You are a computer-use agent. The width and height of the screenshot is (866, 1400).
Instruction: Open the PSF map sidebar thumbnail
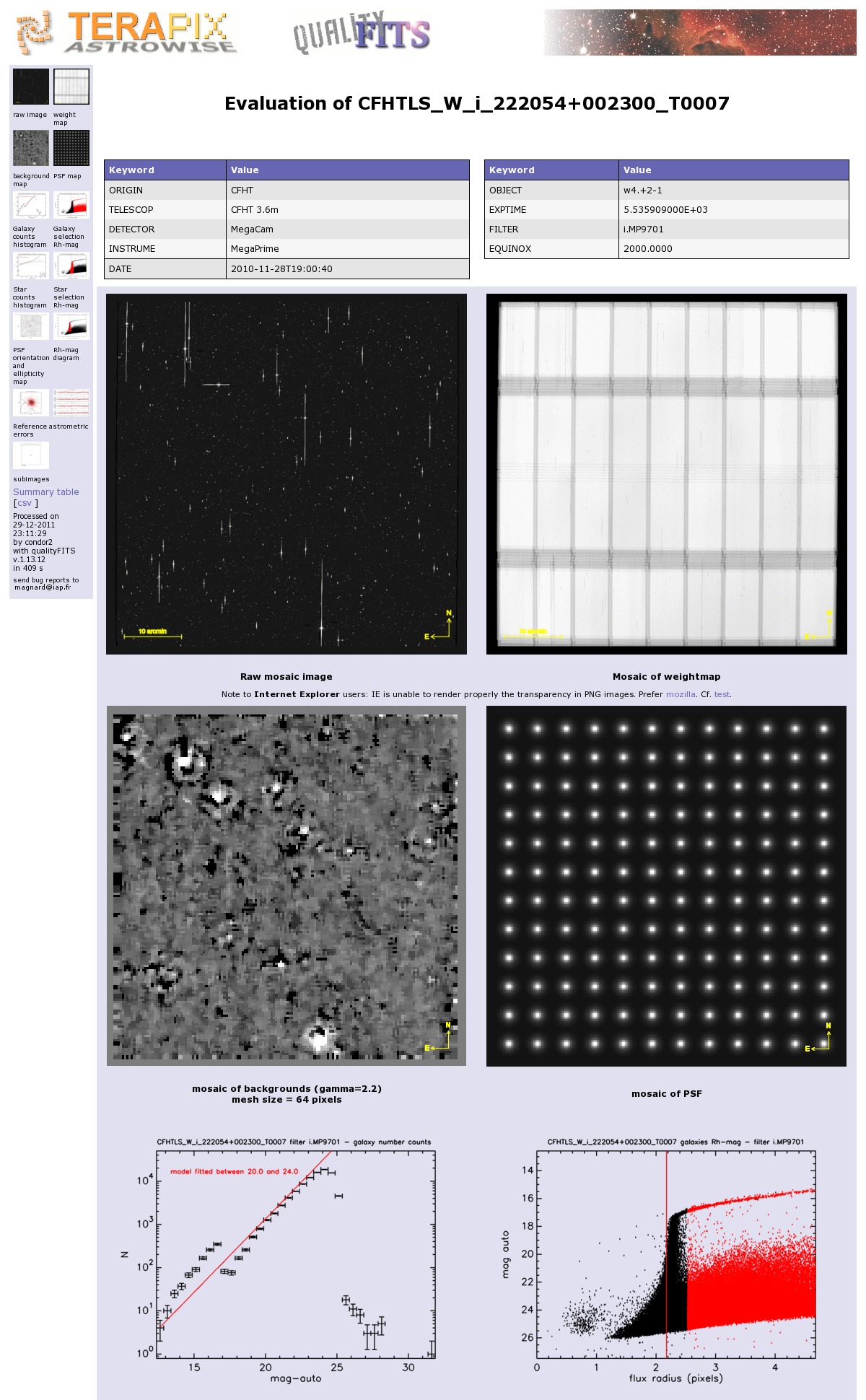tap(71, 148)
